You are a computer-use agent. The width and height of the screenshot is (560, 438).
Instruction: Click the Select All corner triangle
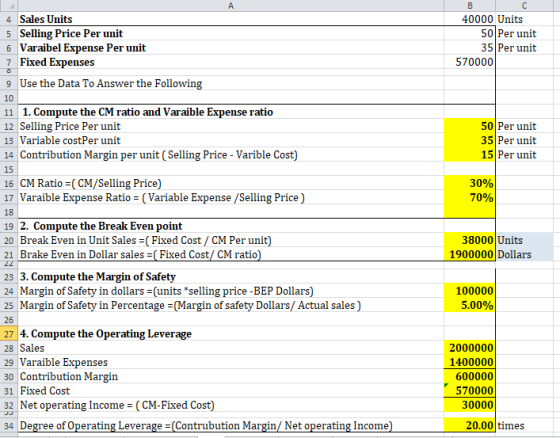(x=12, y=6)
